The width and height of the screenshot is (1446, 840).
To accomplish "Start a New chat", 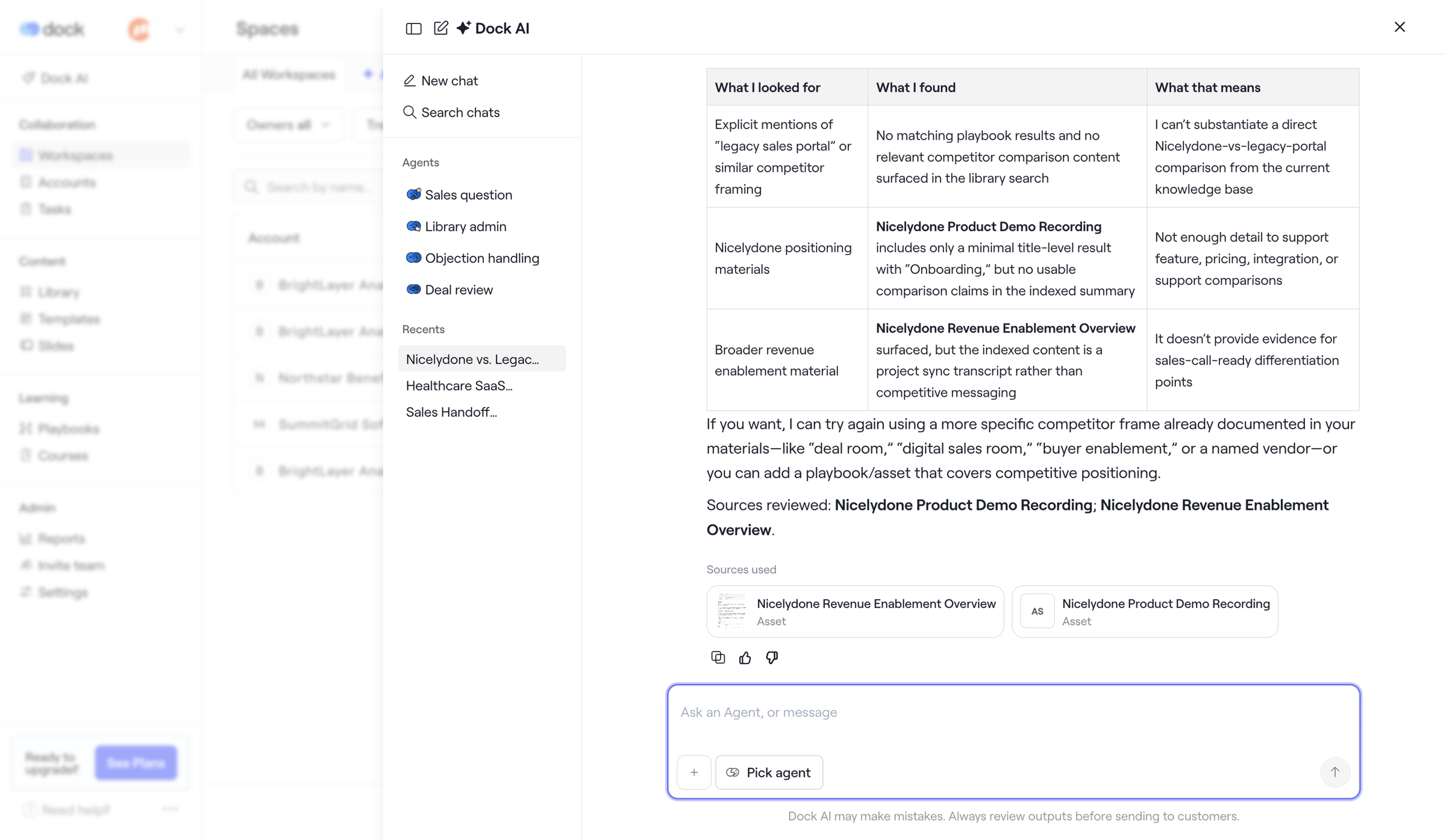I will [x=440, y=81].
